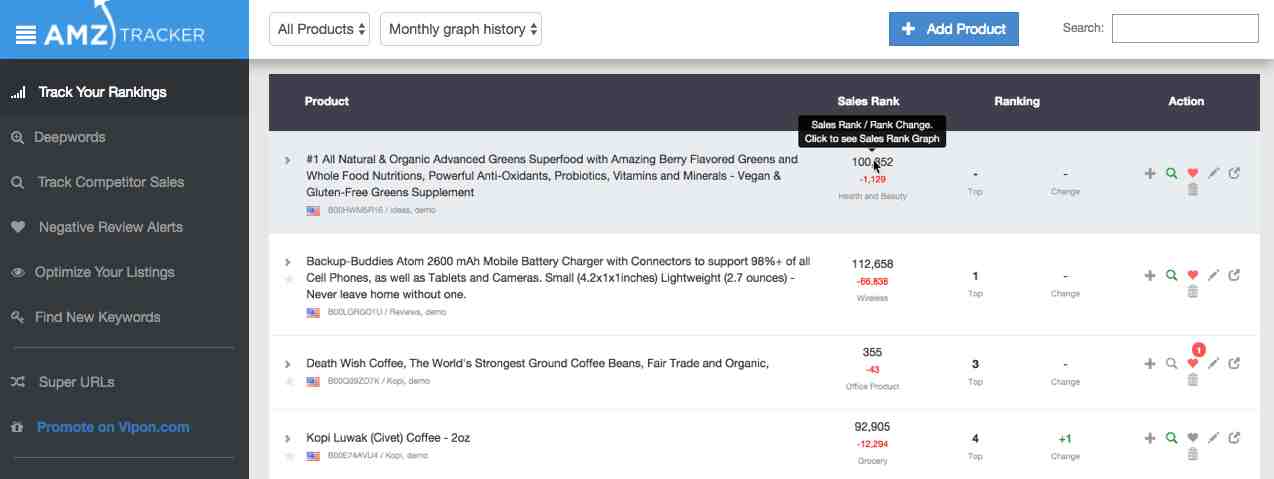Focus the Search input field

click(1185, 28)
